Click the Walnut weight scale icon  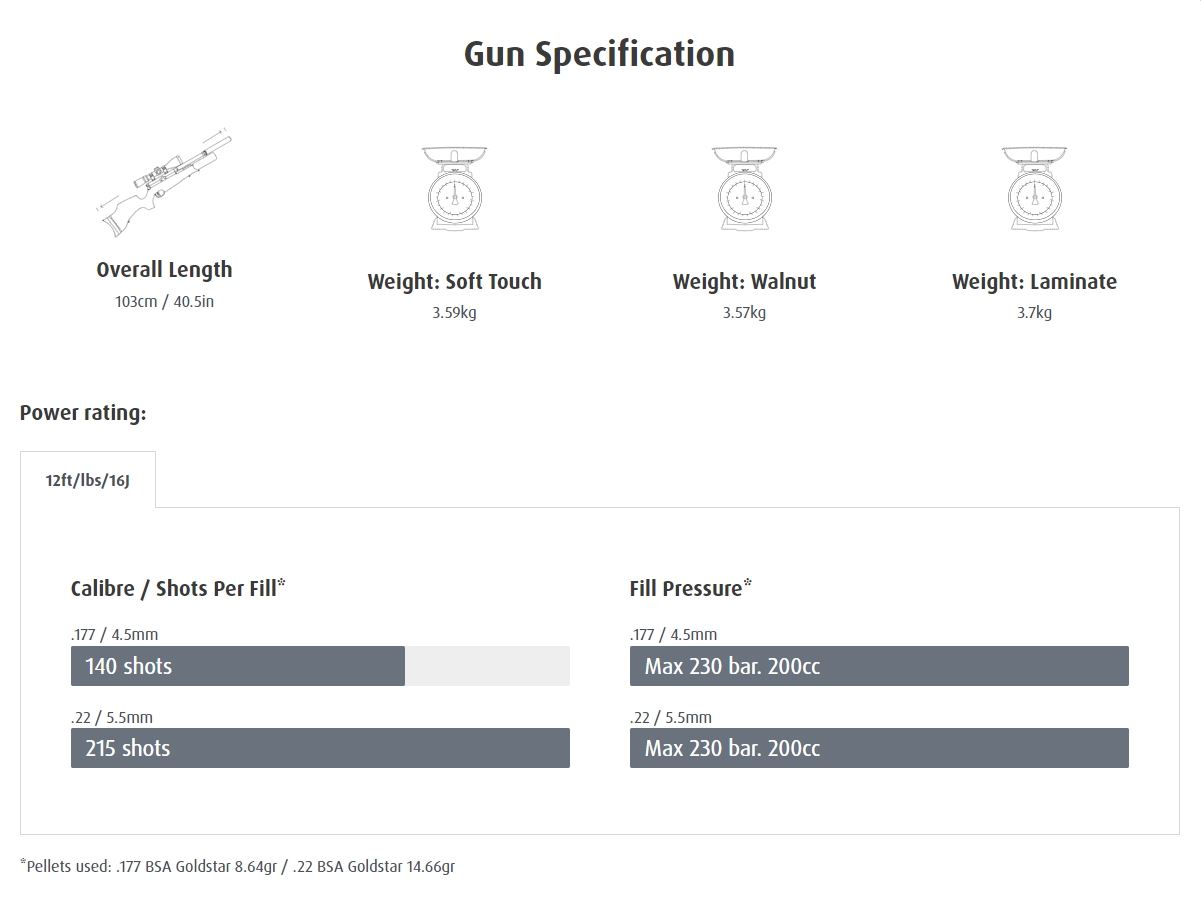tap(744, 188)
